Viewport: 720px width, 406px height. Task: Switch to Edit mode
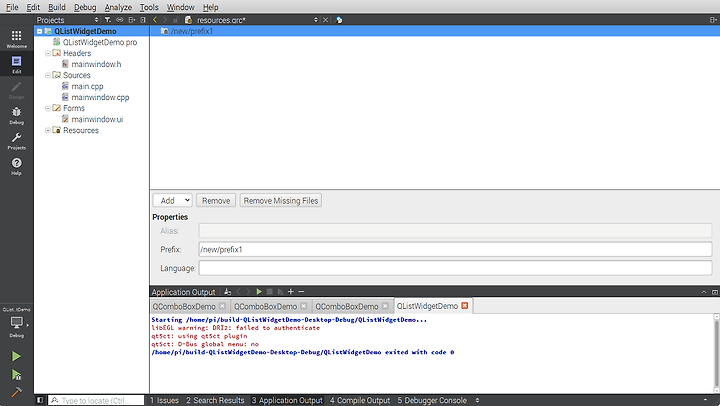click(x=17, y=64)
